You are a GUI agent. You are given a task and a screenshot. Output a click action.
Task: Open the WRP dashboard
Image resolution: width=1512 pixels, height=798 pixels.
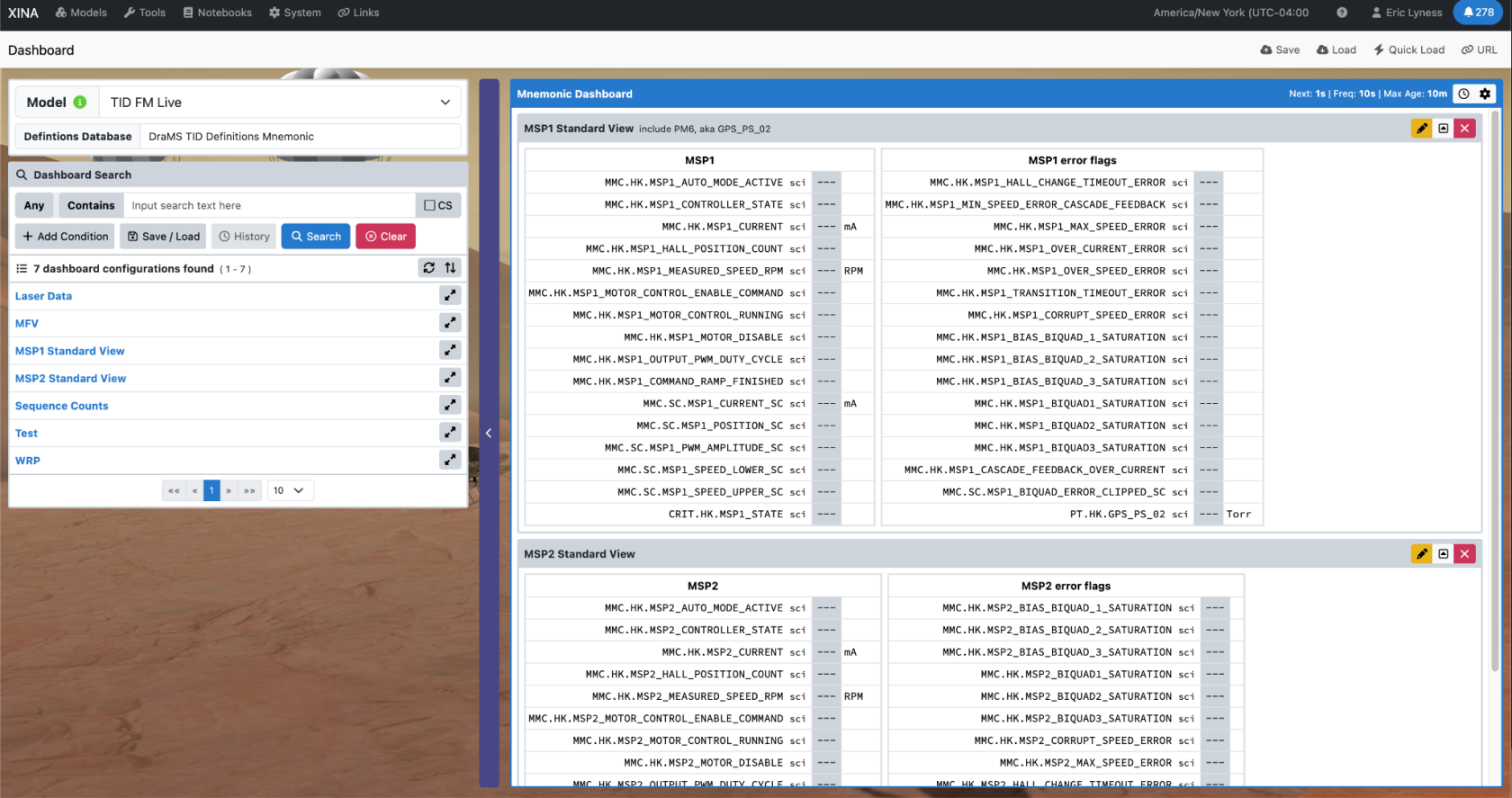click(27, 461)
